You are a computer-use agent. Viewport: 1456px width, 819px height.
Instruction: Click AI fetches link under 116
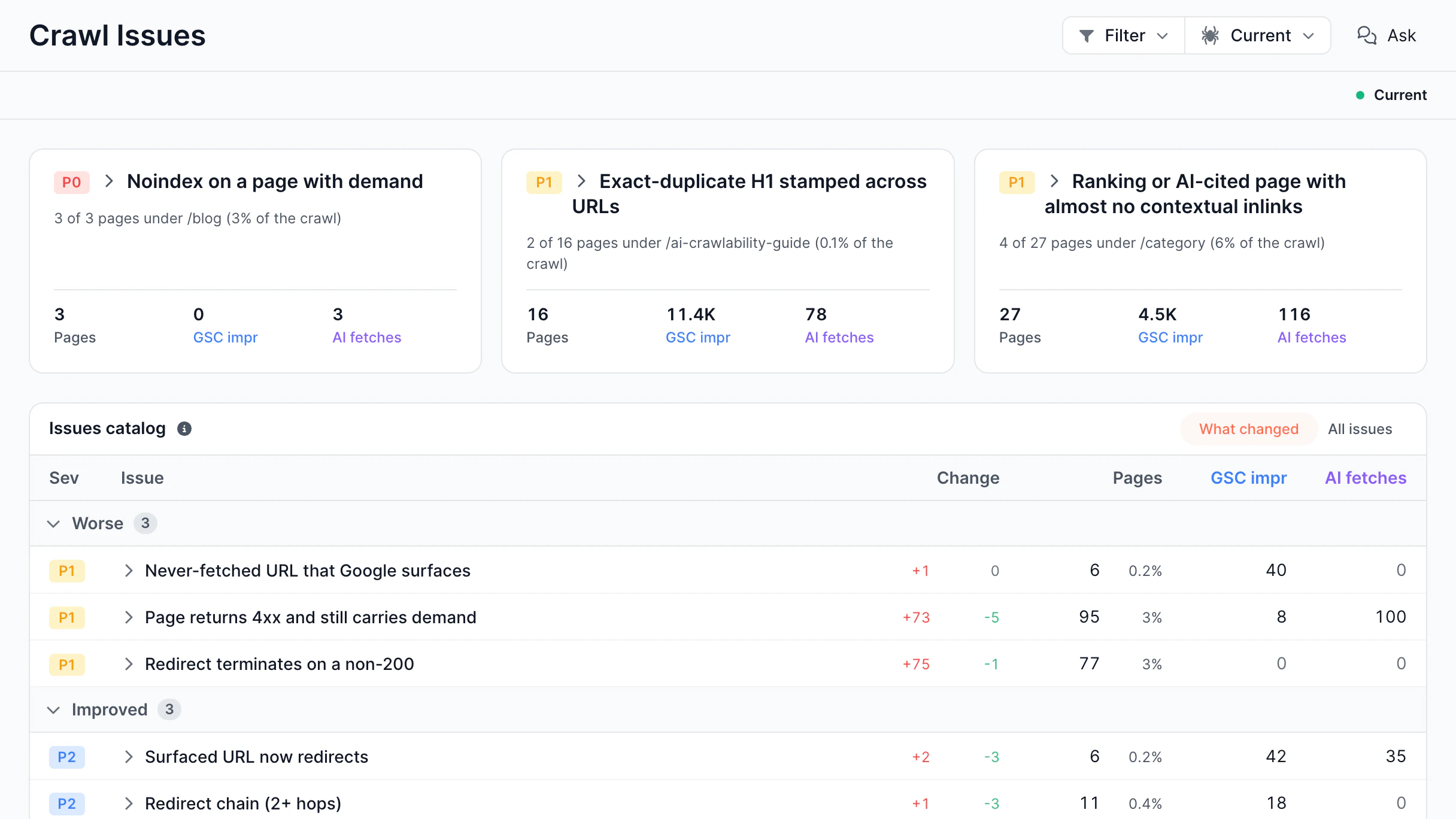1312,338
